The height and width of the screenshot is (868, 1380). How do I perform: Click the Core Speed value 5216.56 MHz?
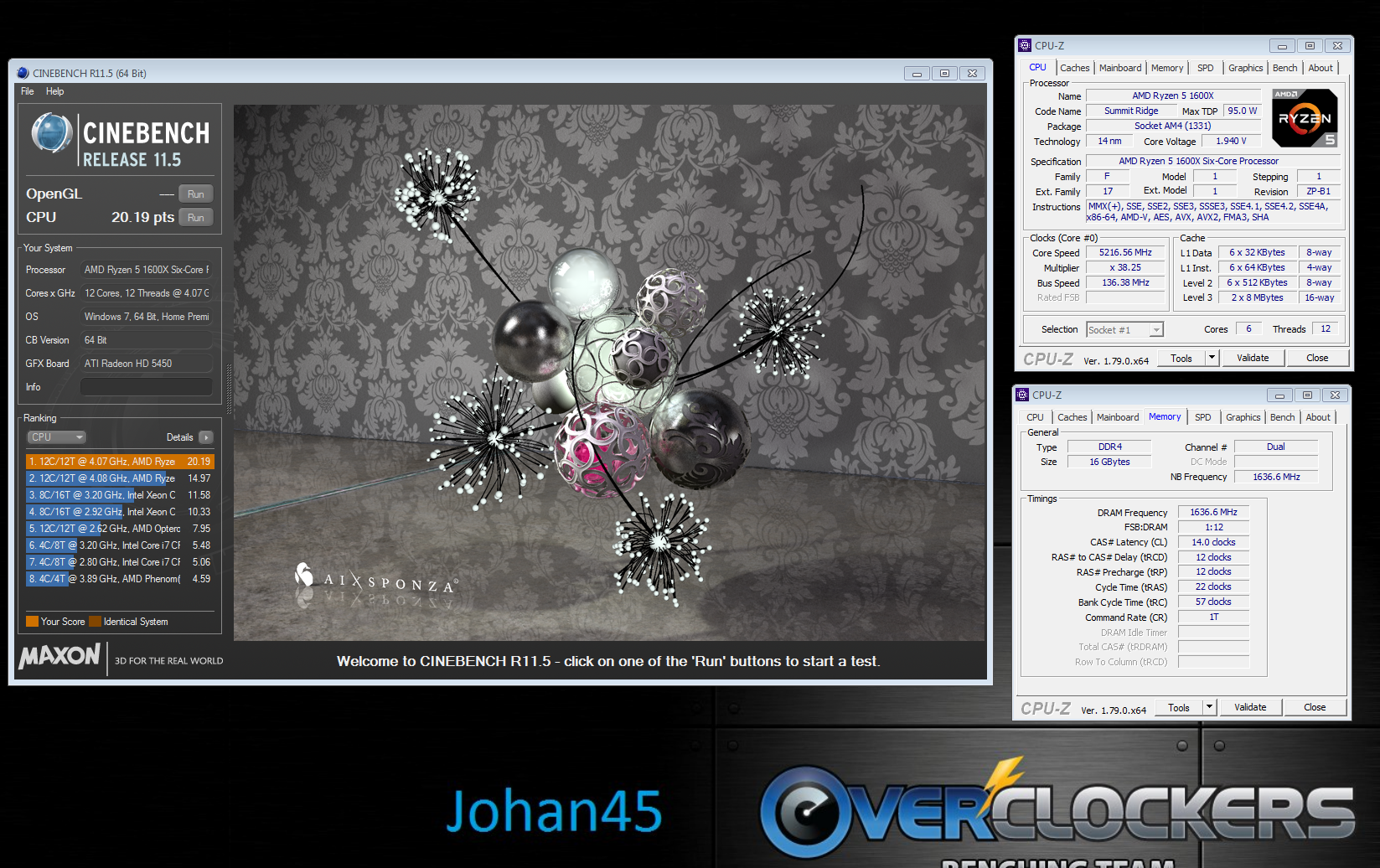(1125, 252)
